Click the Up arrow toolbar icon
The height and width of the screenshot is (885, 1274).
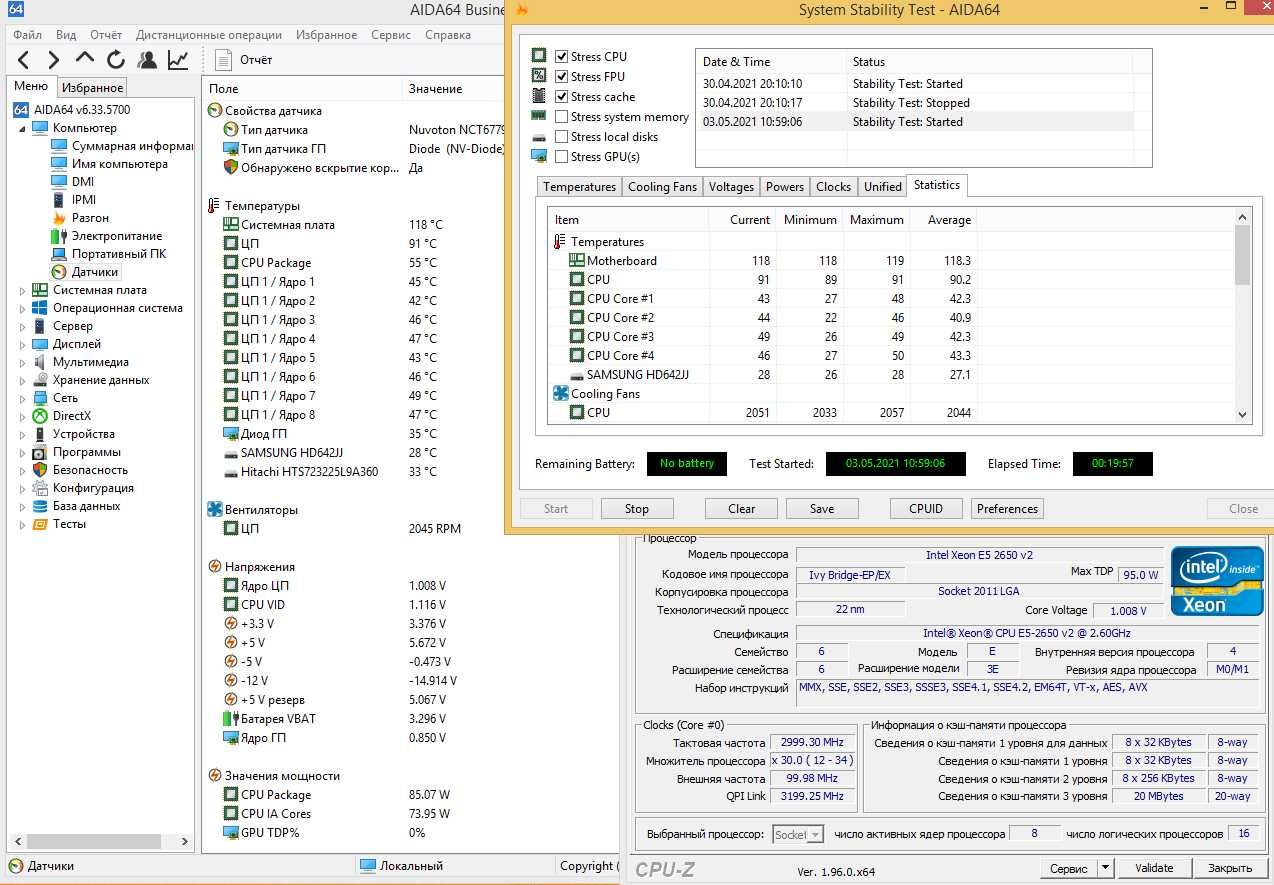coord(85,60)
